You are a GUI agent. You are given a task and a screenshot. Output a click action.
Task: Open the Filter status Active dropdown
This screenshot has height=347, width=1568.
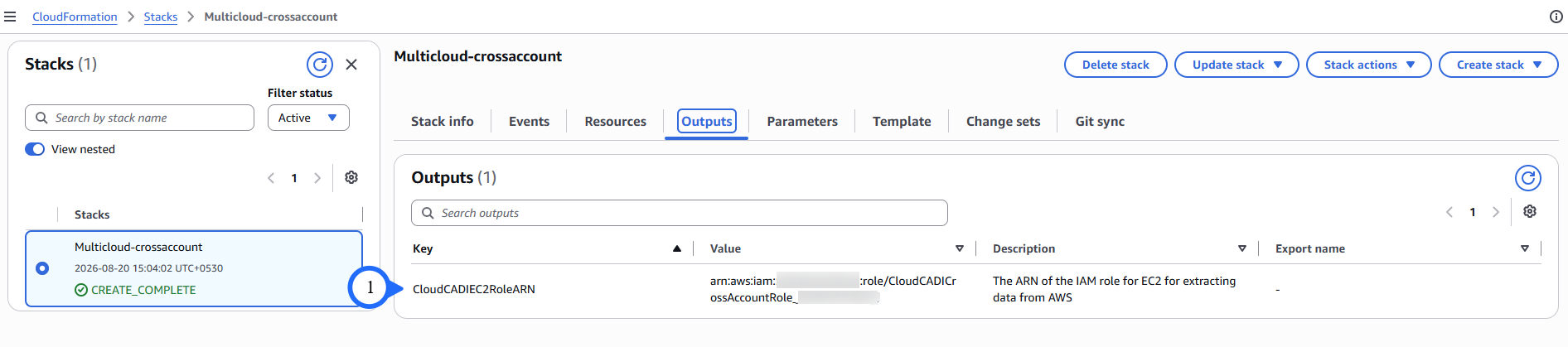308,118
